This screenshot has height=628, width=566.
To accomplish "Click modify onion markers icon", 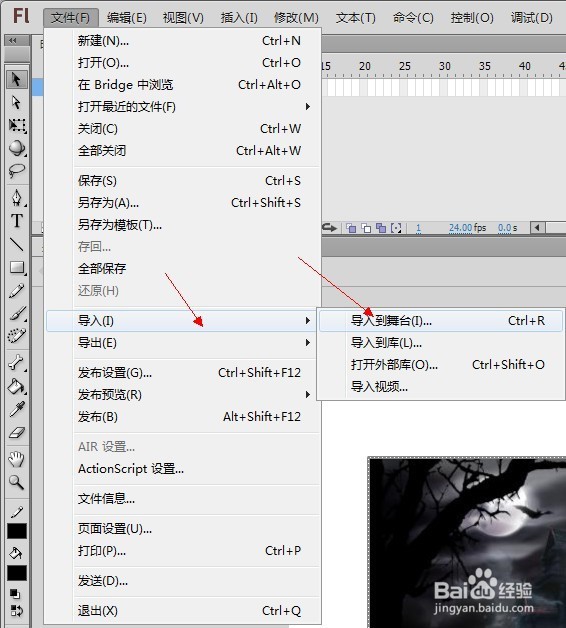I will [x=396, y=228].
